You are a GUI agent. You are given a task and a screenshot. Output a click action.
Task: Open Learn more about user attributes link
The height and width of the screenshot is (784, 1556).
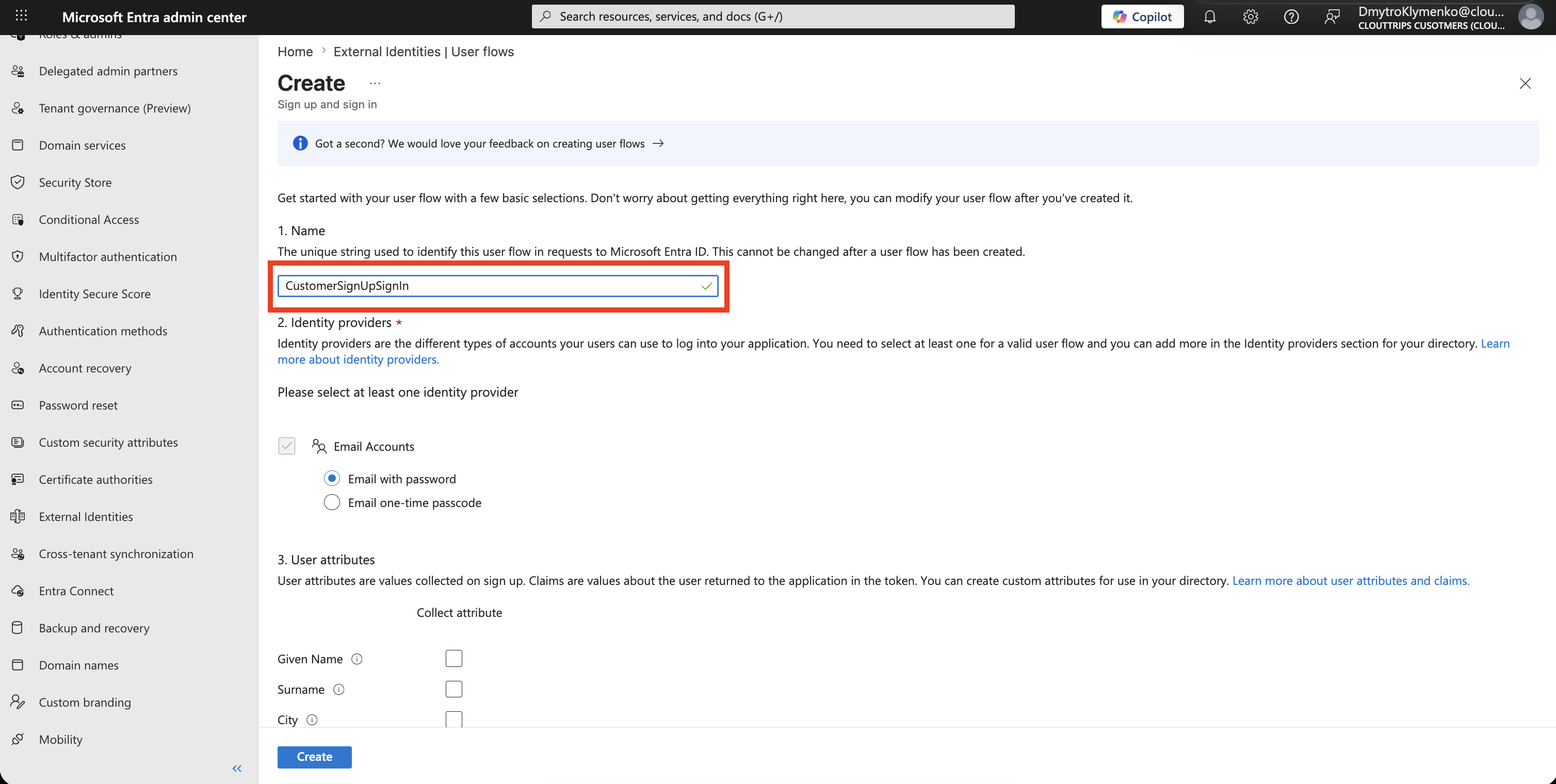1351,580
